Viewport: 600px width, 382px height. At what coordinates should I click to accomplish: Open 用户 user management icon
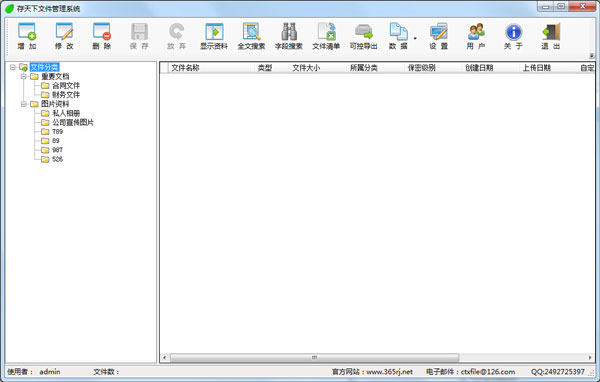[476, 32]
